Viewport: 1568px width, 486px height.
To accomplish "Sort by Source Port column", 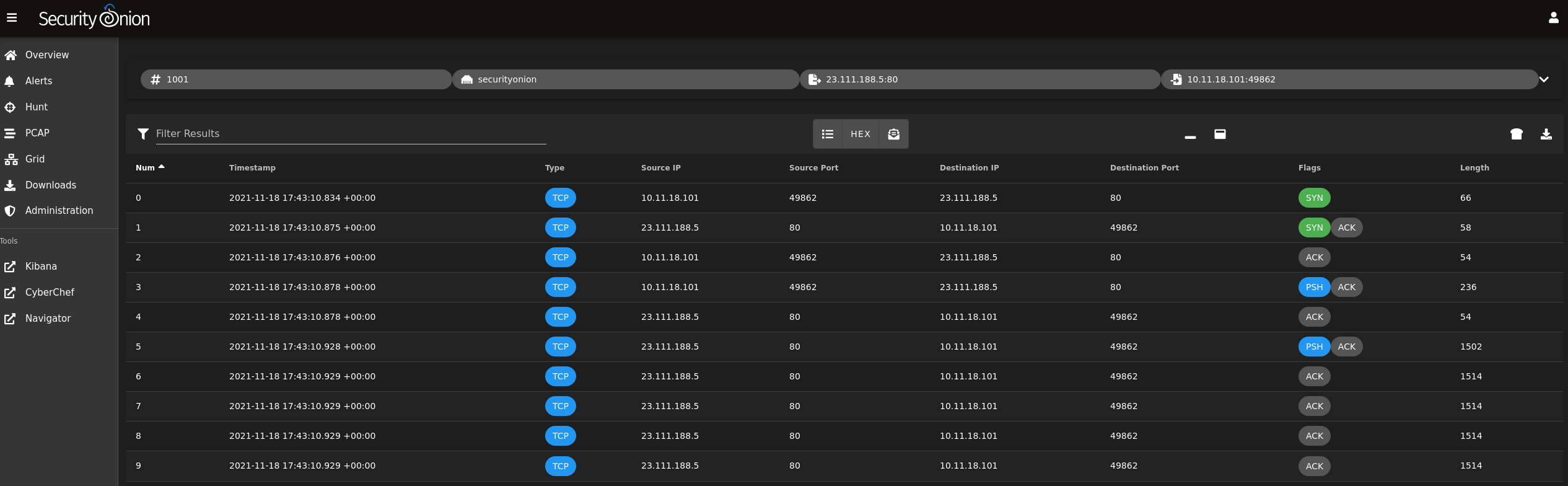I will tap(813, 168).
